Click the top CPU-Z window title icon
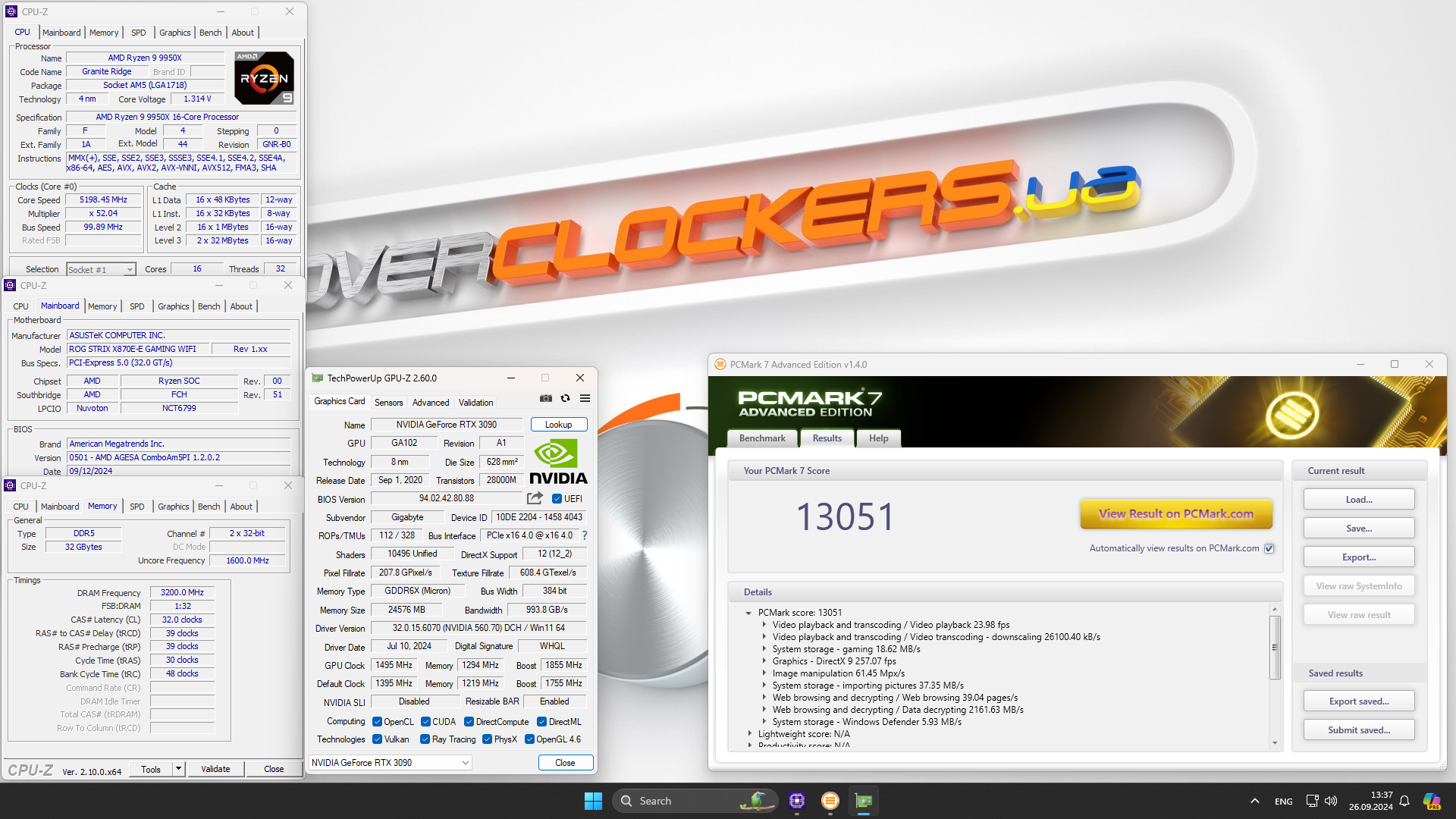The width and height of the screenshot is (1456, 819). tap(11, 11)
